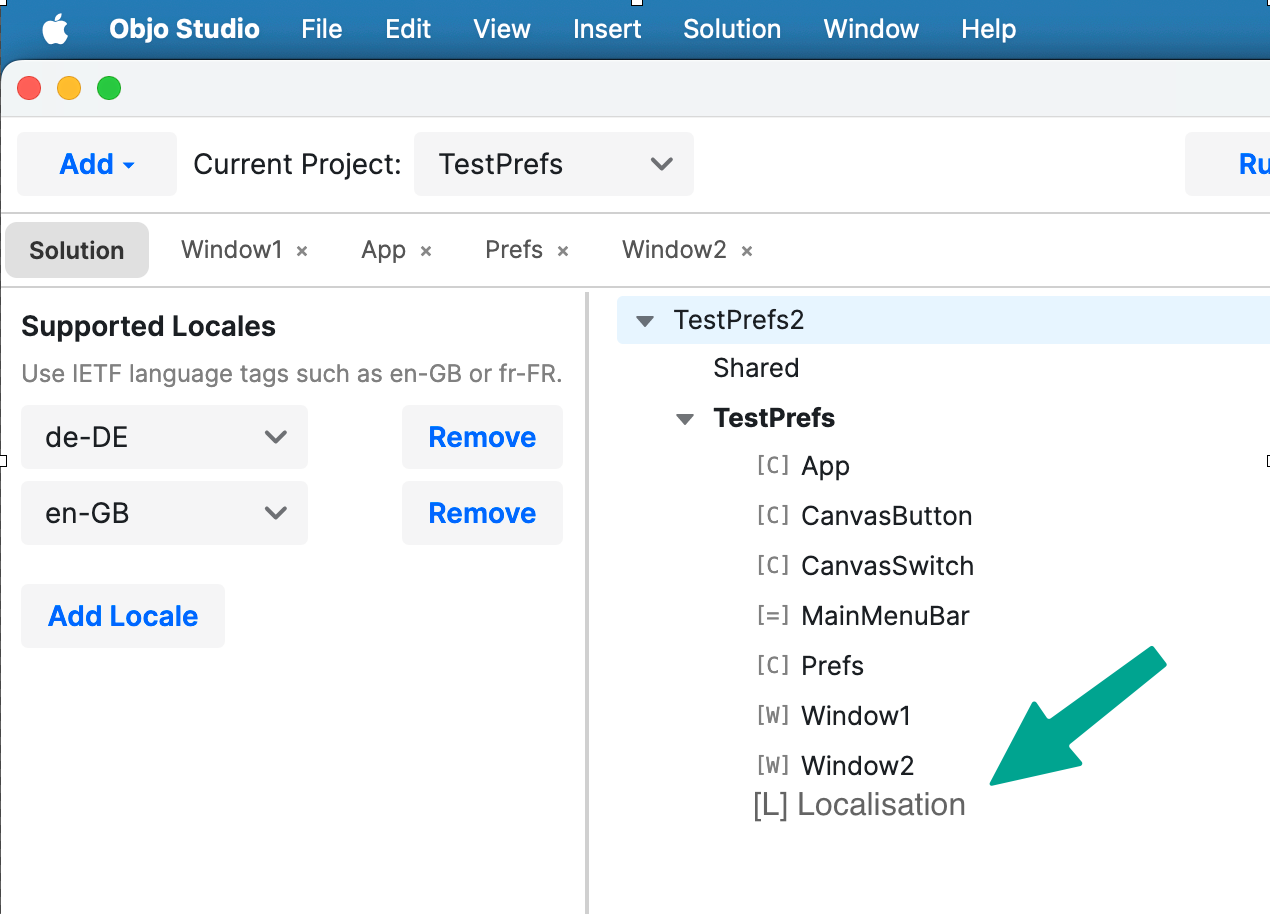Image resolution: width=1270 pixels, height=914 pixels.
Task: Click the Add dropdown button
Action: (x=97, y=164)
